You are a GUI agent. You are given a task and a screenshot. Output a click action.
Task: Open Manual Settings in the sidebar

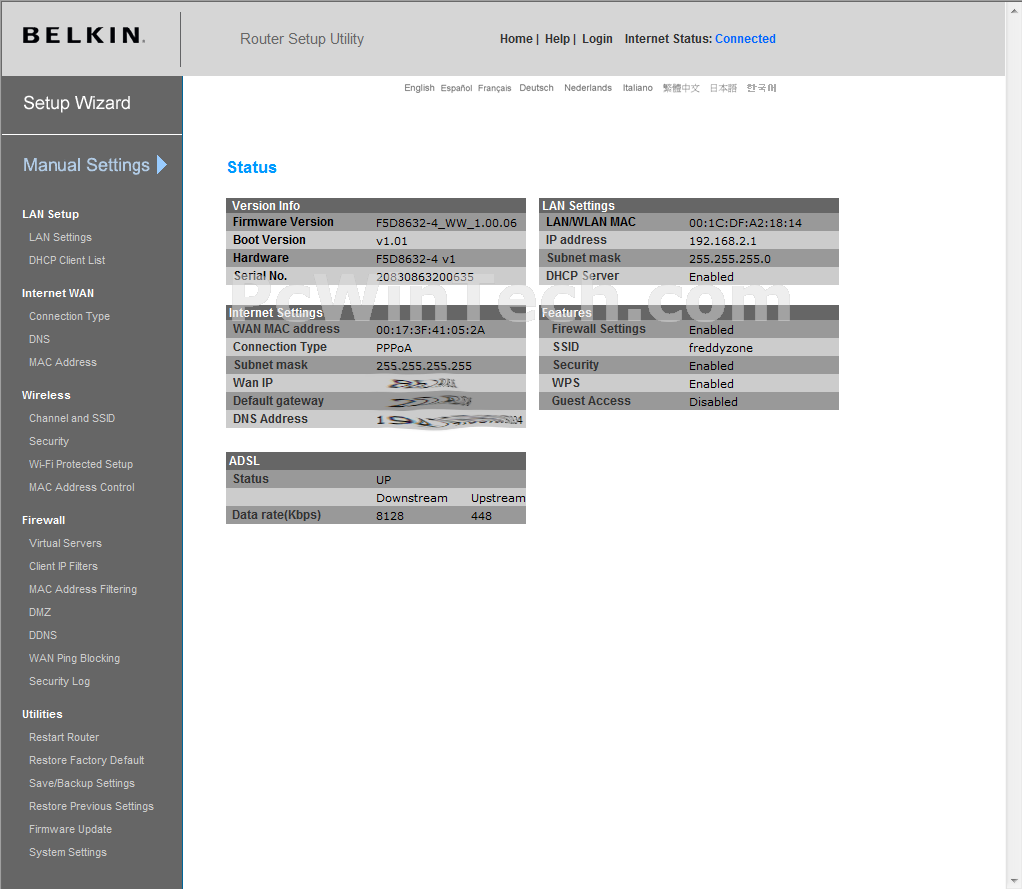86,165
